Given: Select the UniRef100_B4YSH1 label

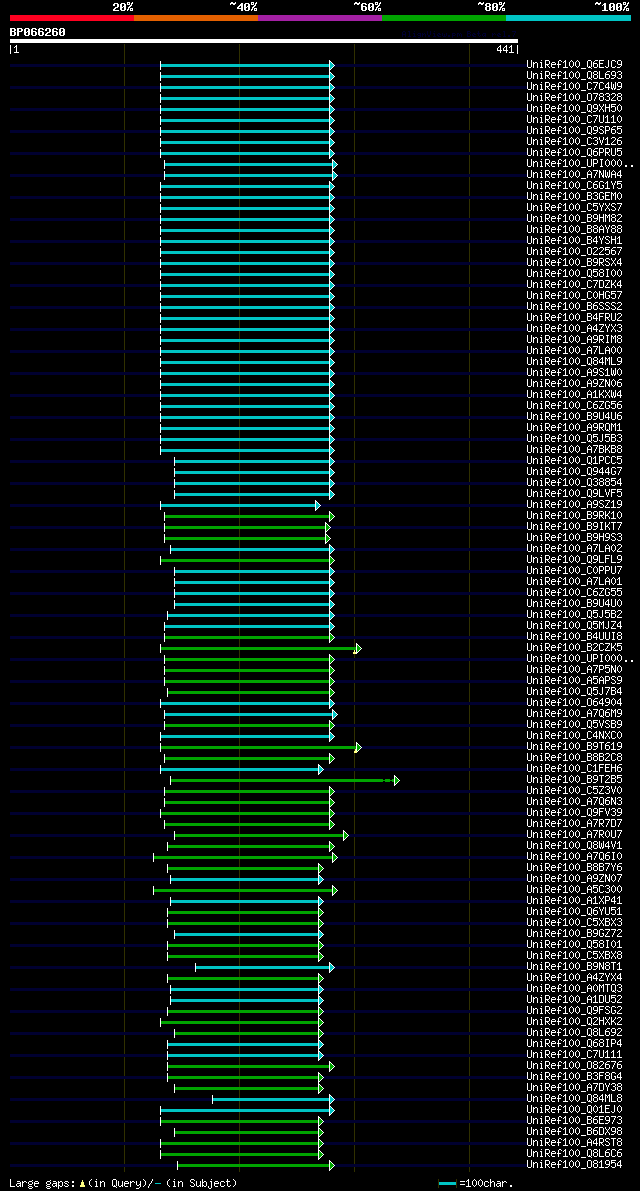Looking at the screenshot, I should click(x=574, y=241).
